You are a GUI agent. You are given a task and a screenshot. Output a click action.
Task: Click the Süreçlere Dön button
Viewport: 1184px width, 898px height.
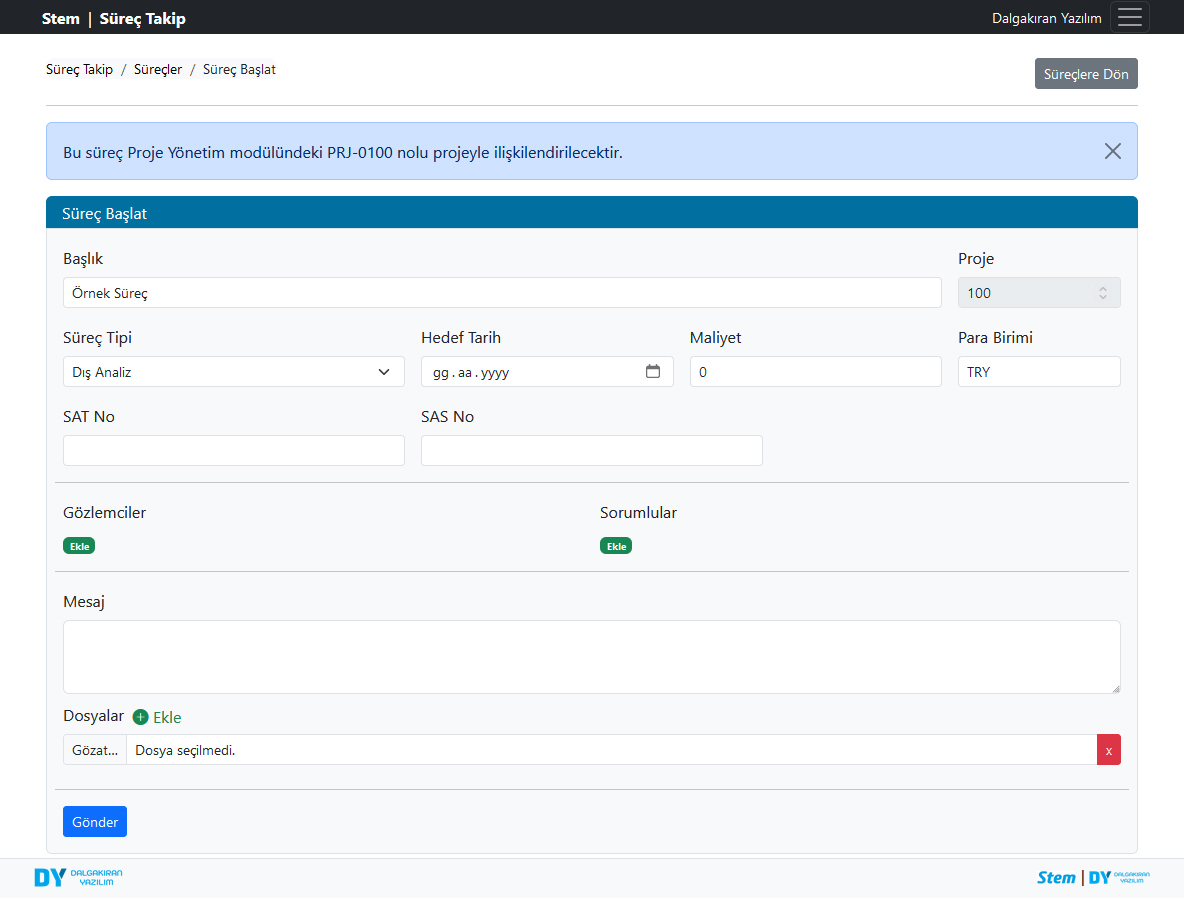[x=1085, y=74]
